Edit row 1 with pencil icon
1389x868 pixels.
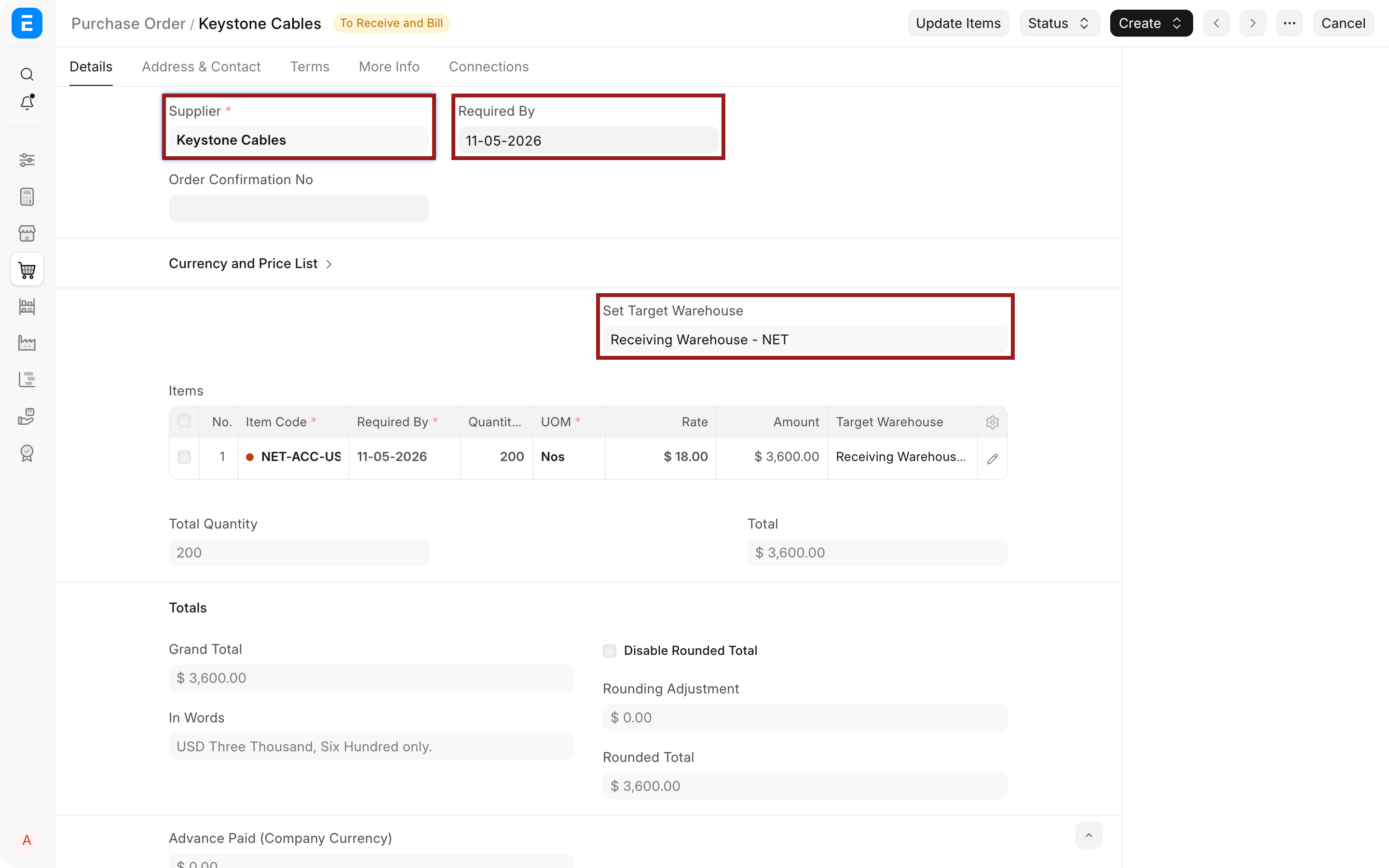(x=993, y=459)
